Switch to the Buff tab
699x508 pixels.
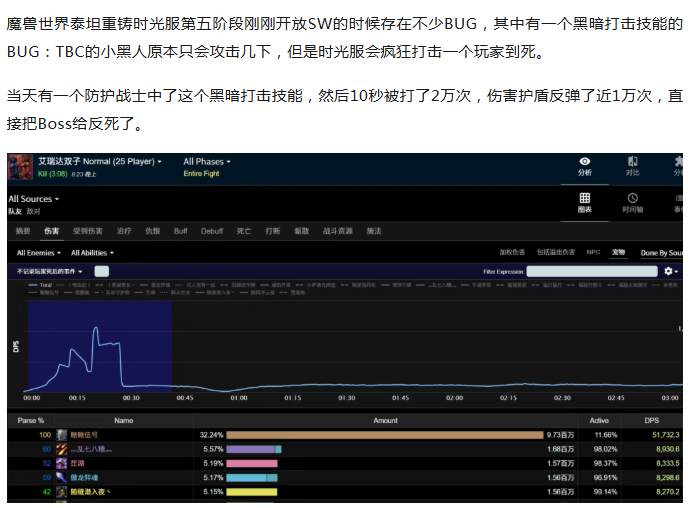coord(181,231)
